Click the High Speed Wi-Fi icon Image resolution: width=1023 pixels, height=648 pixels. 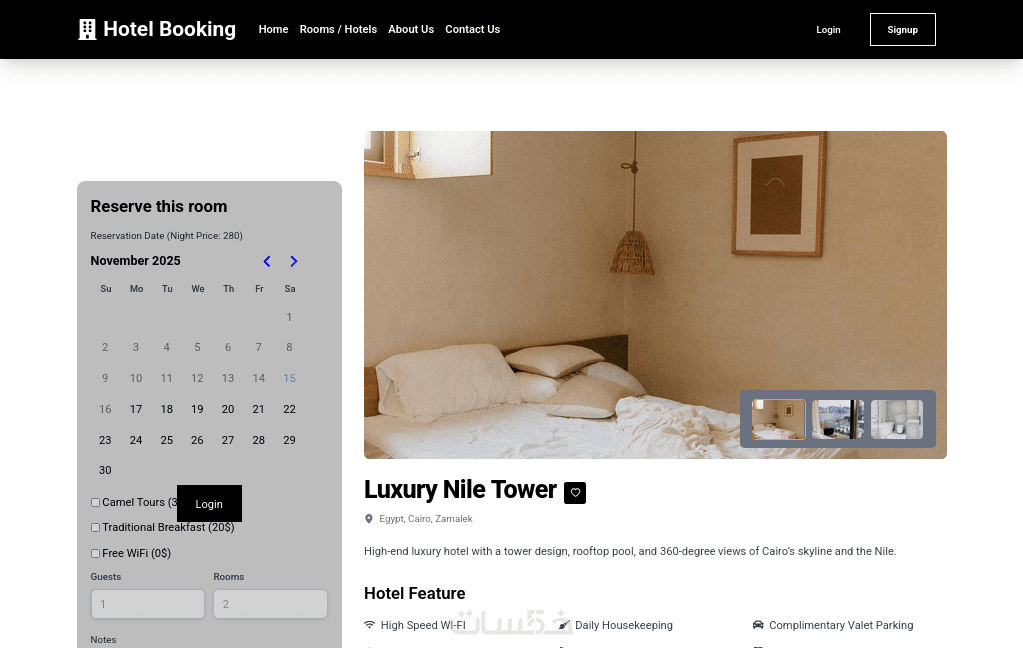point(369,625)
